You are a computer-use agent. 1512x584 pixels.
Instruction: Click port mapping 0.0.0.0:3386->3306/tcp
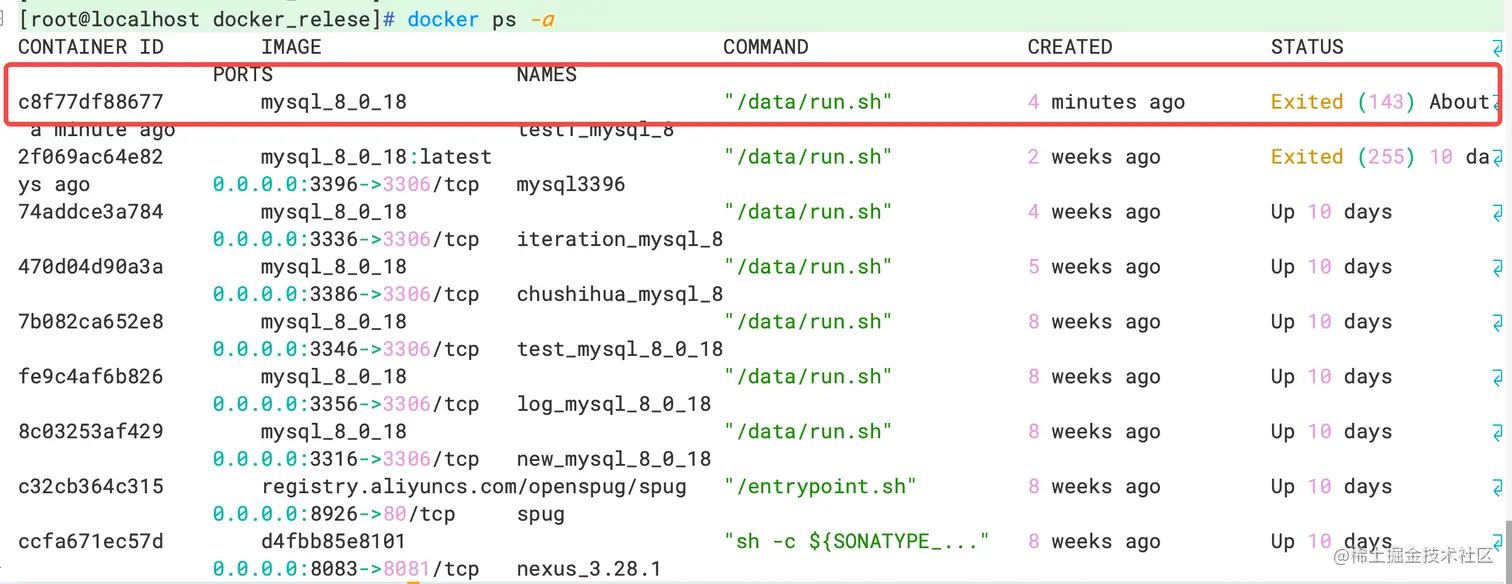[346, 295]
